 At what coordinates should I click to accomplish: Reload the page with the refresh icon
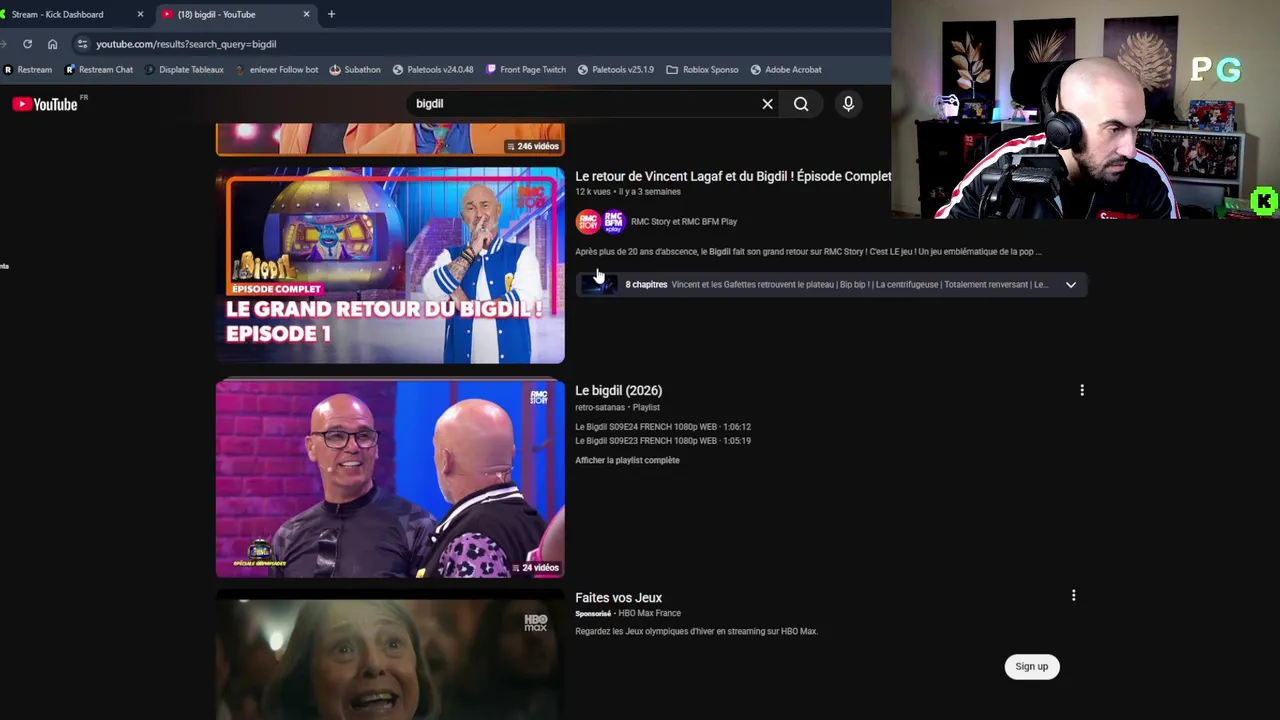coord(27,44)
